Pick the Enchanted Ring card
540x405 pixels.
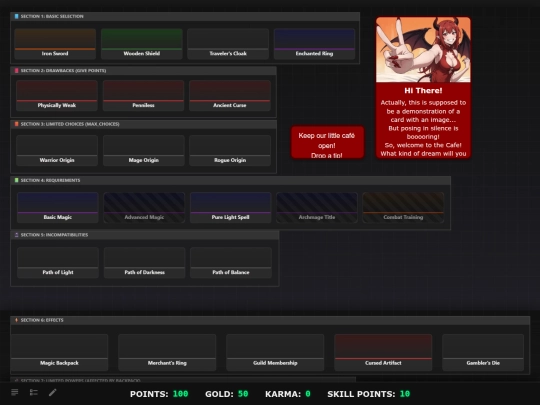[x=314, y=44]
